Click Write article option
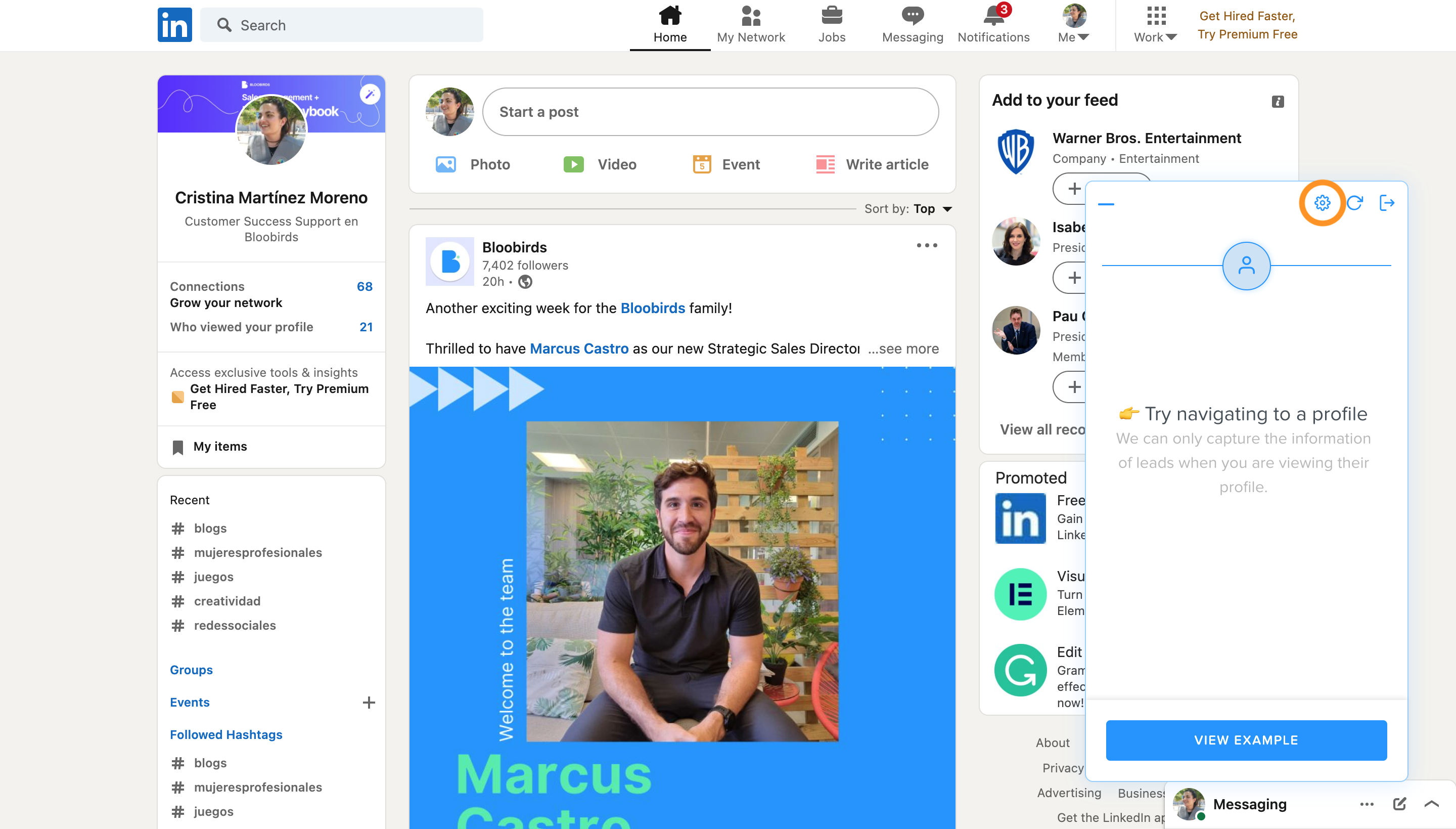Screen dimensions: 1456x829 [872, 164]
